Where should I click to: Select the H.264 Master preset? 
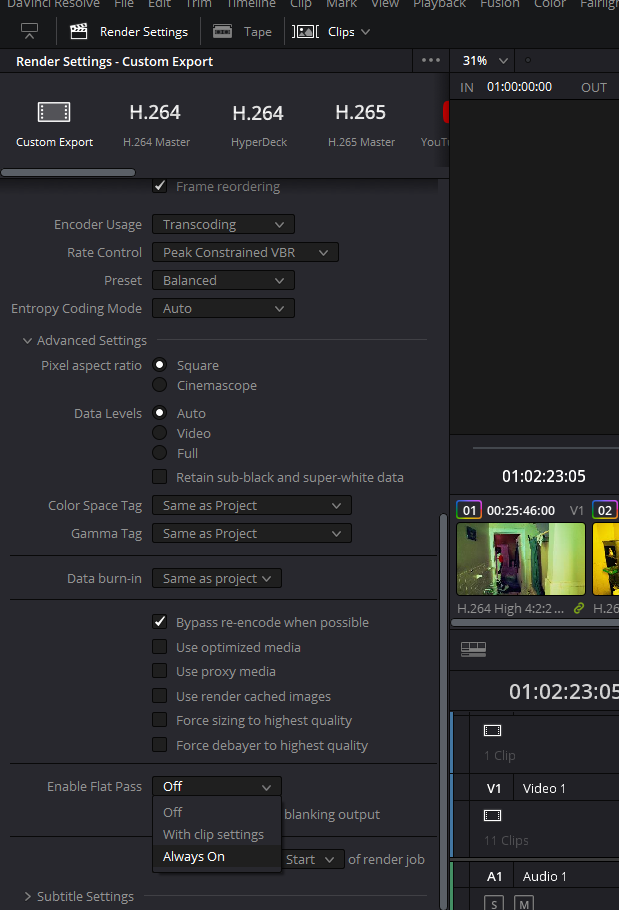click(156, 124)
